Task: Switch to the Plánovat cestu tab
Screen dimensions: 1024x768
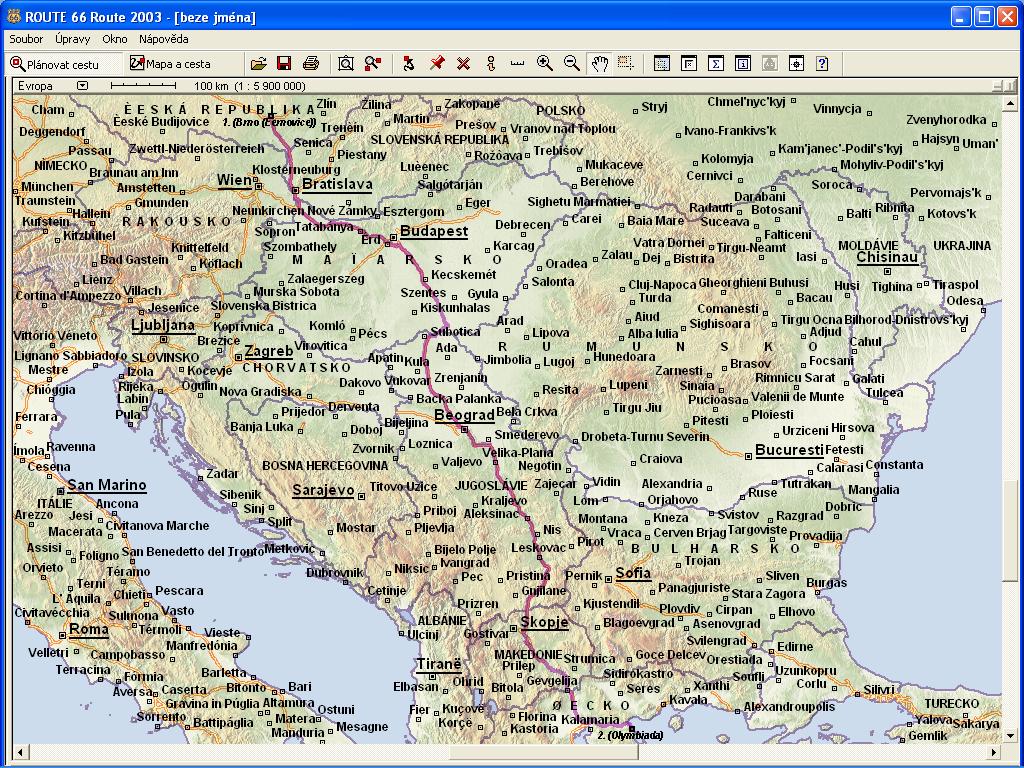Action: coord(63,64)
